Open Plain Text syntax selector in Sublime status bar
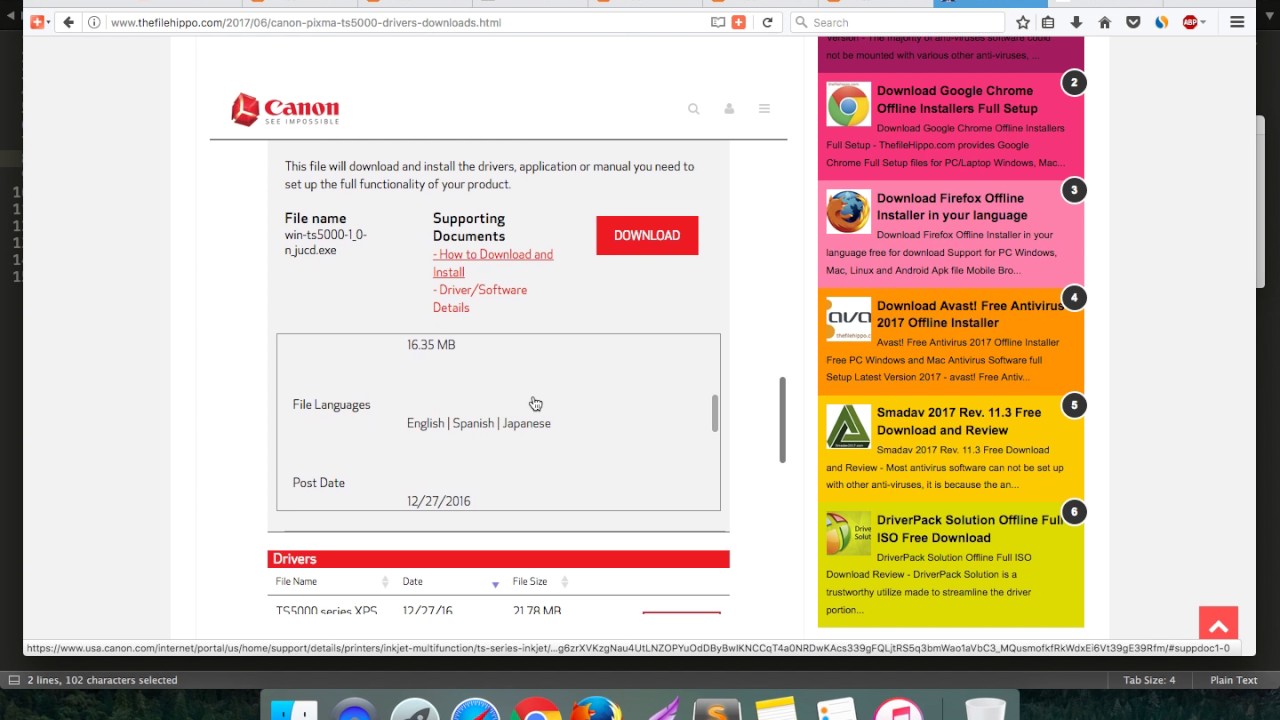The image size is (1280, 720). click(x=1233, y=680)
